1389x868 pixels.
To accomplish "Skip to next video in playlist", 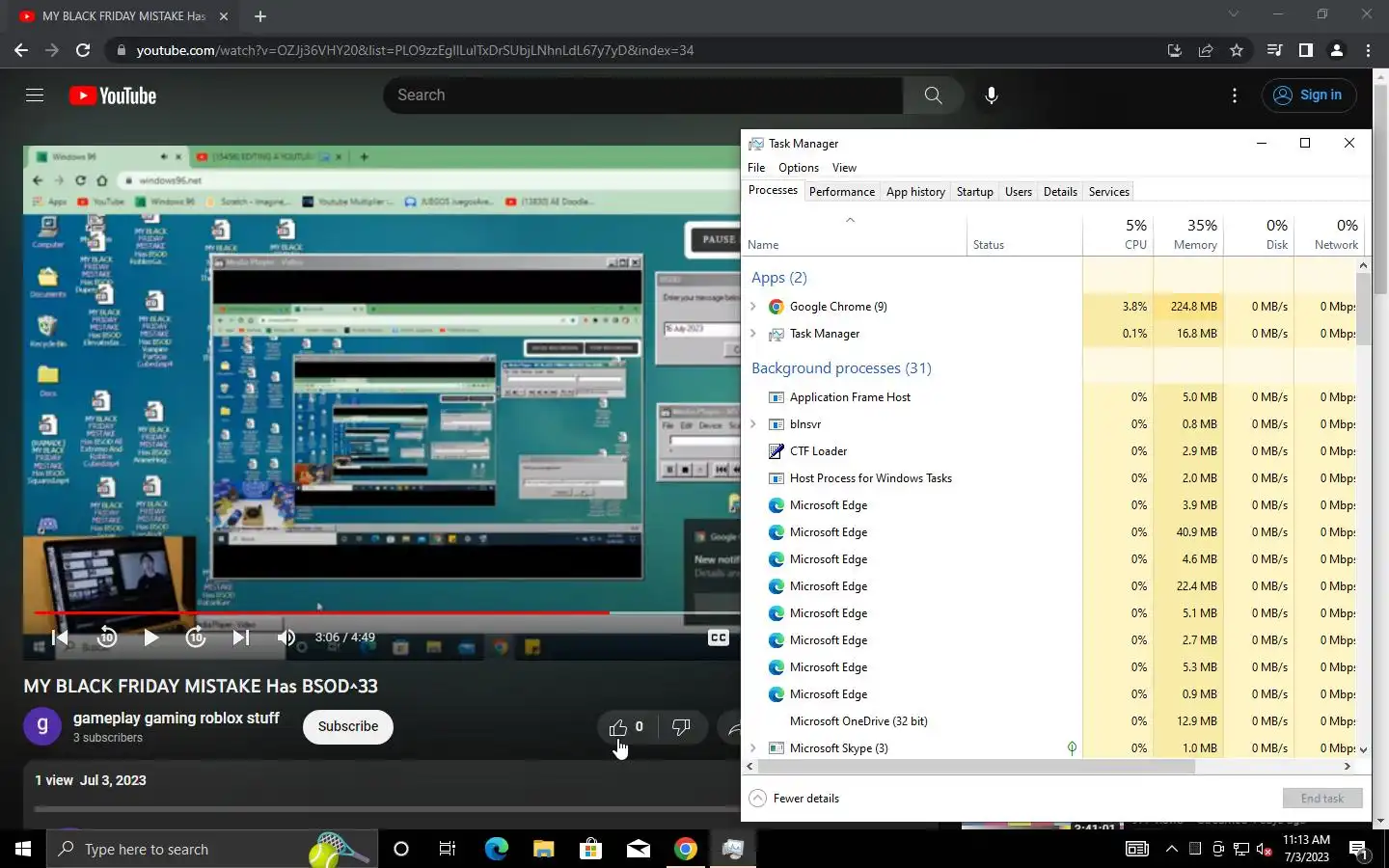I will 241,637.
